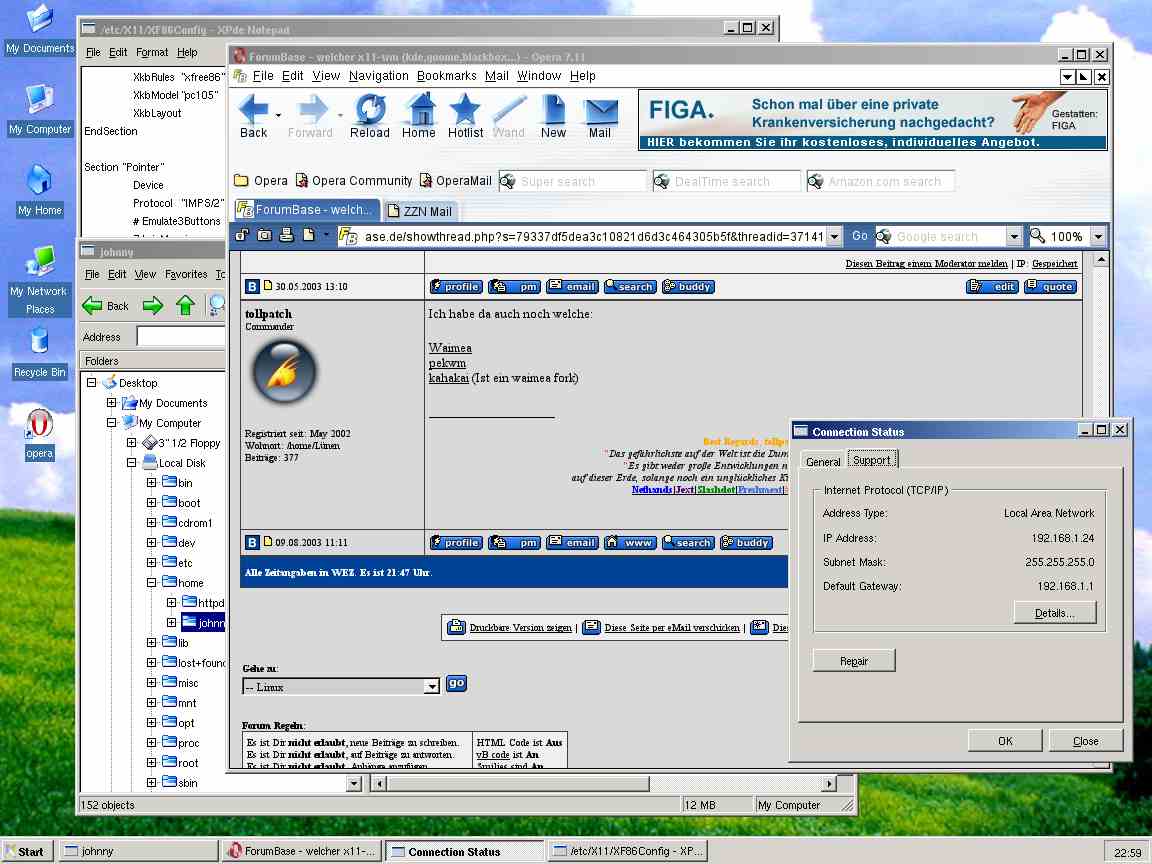This screenshot has height=864, width=1152.
Task: Reload the page in Opera
Action: (x=370, y=116)
